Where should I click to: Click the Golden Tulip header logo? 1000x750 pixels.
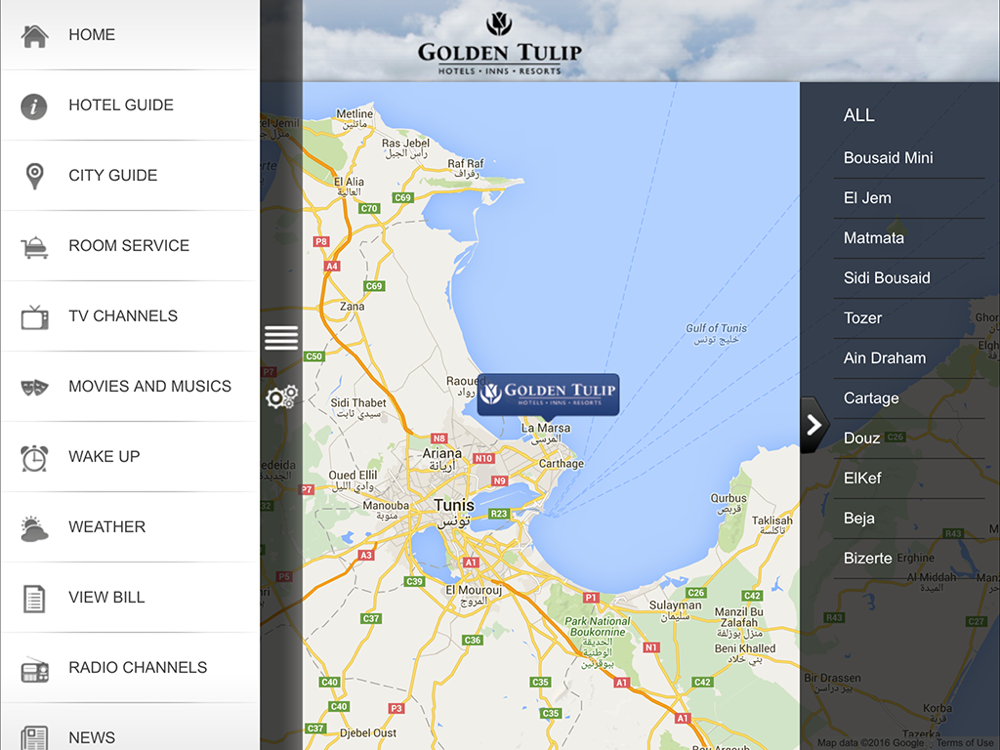[x=499, y=43]
